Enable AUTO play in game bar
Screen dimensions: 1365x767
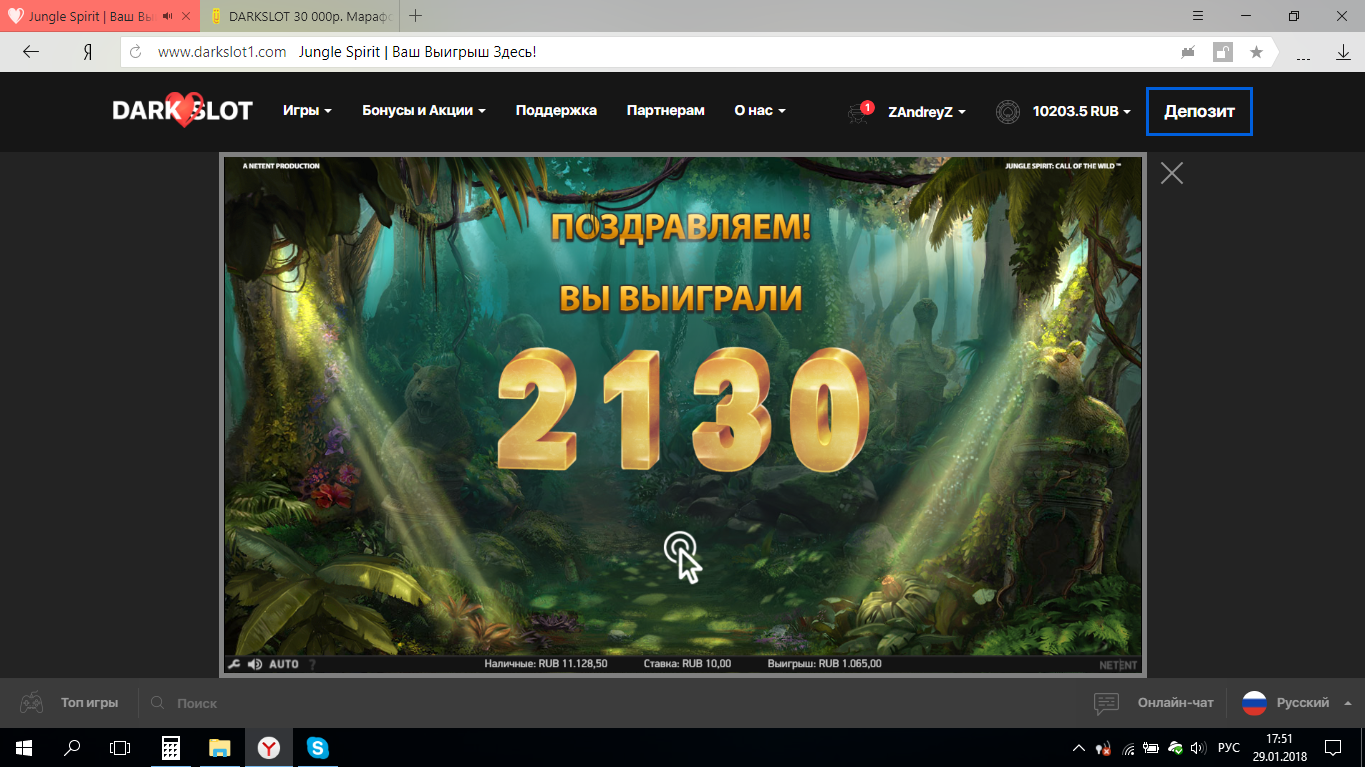(284, 664)
